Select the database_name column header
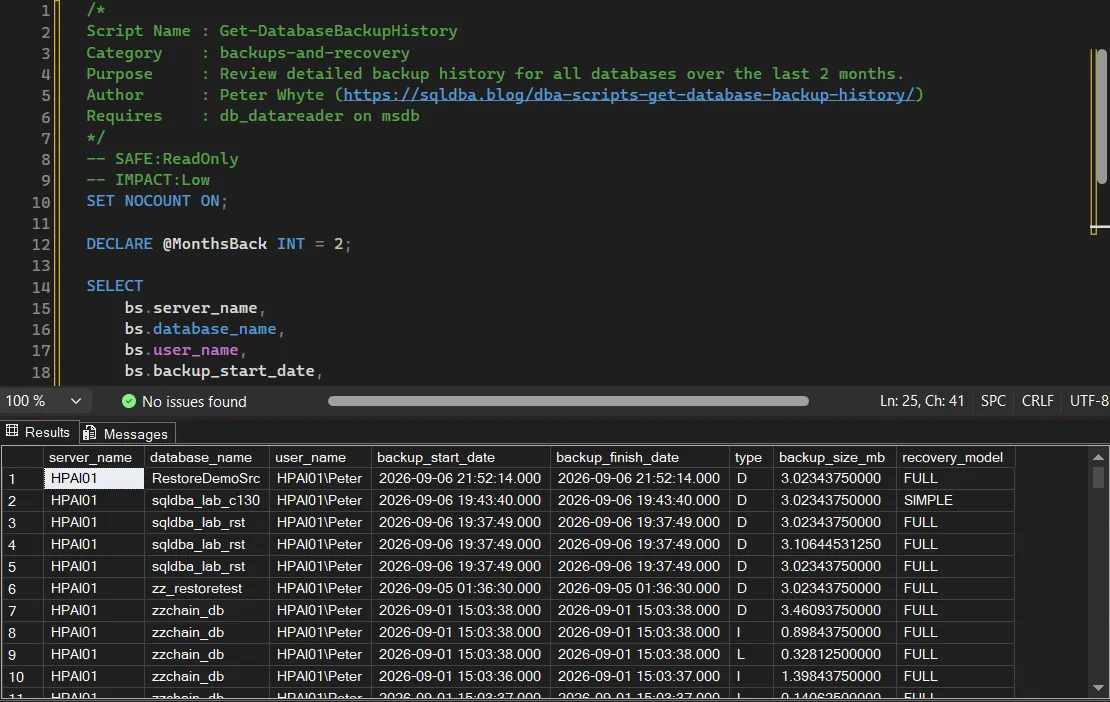 pyautogui.click(x=207, y=457)
